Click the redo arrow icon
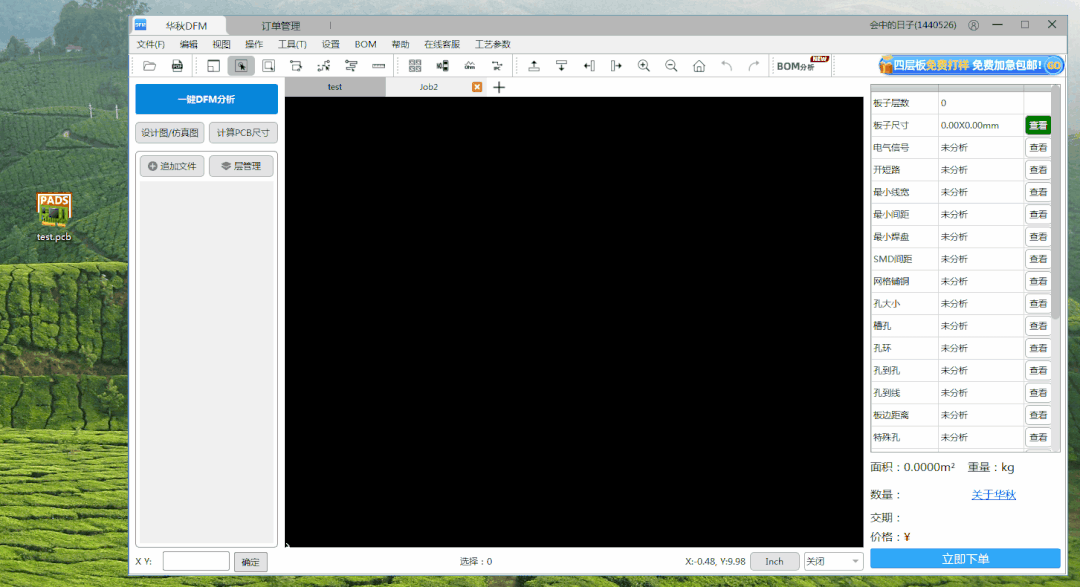Viewport: 1080px width, 587px height. [x=754, y=66]
